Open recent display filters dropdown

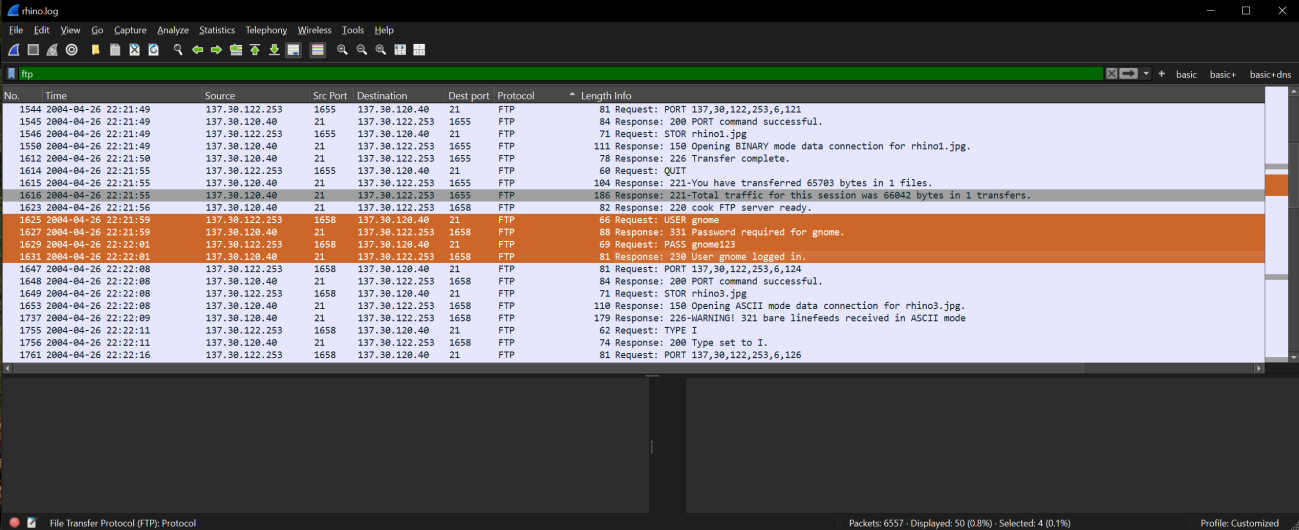(1146, 74)
